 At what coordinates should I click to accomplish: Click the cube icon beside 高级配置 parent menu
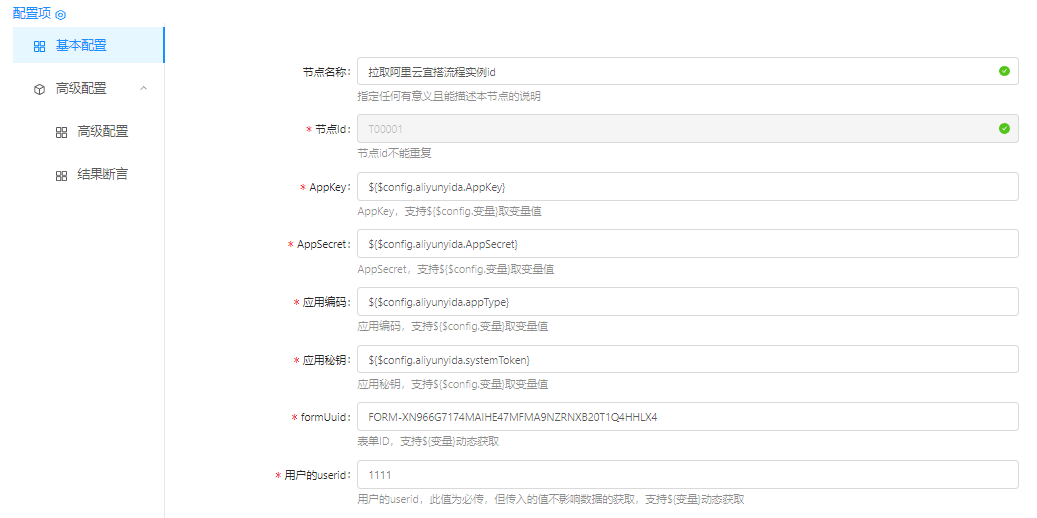pyautogui.click(x=39, y=89)
